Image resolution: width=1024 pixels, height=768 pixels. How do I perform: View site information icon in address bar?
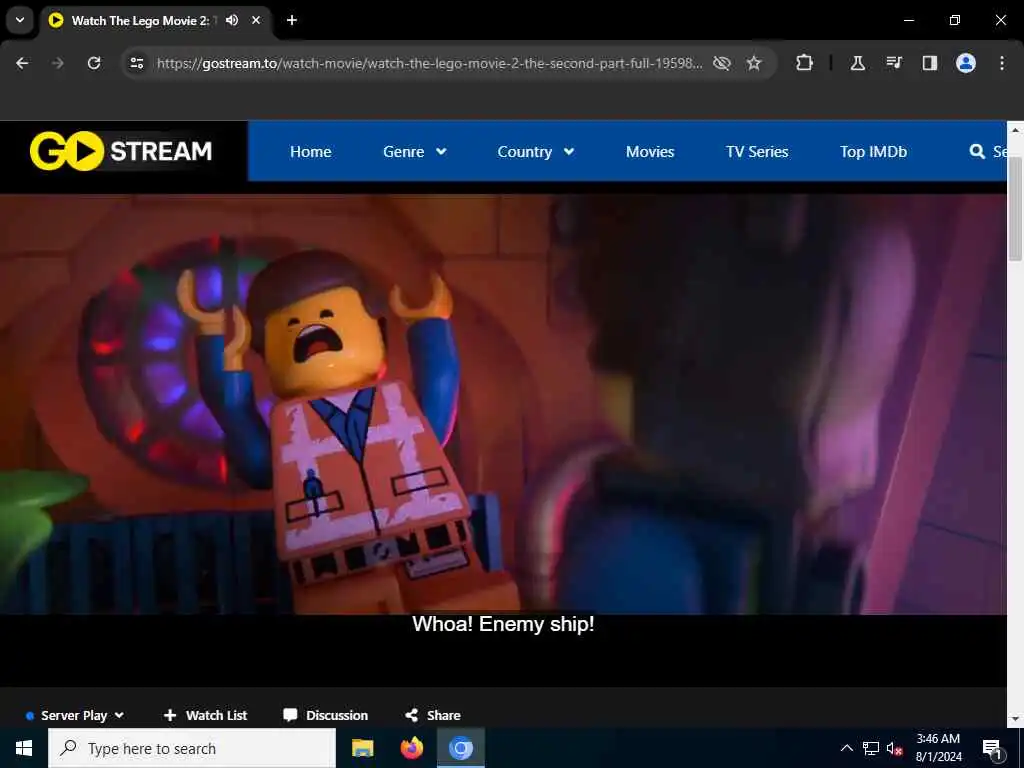tap(136, 63)
